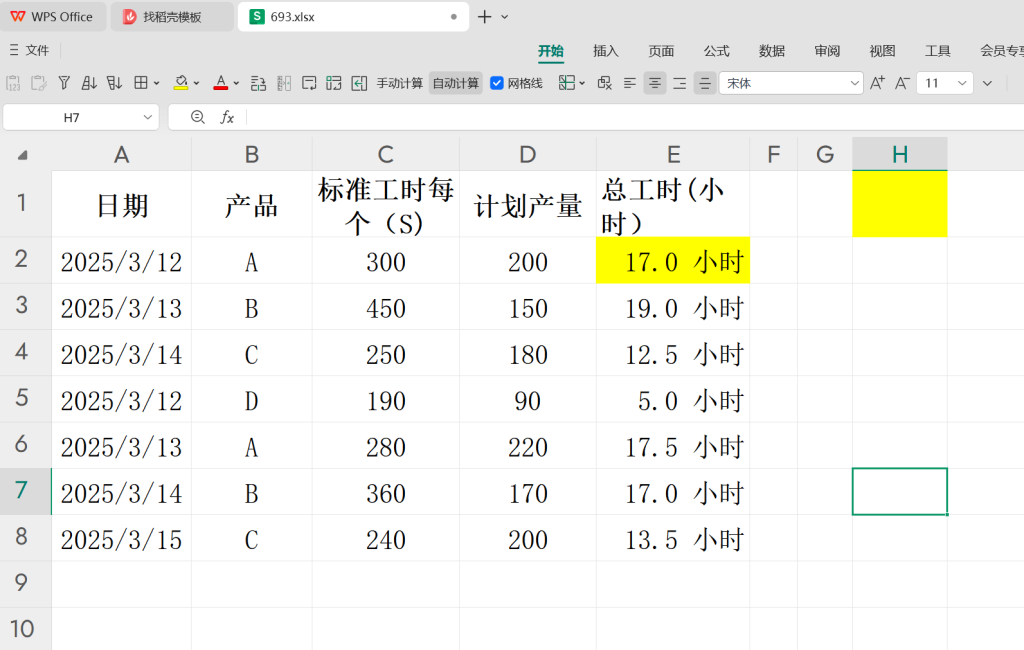The width and height of the screenshot is (1024, 650).
Task: Sort ascending using the toolbar icon
Action: pyautogui.click(x=89, y=83)
